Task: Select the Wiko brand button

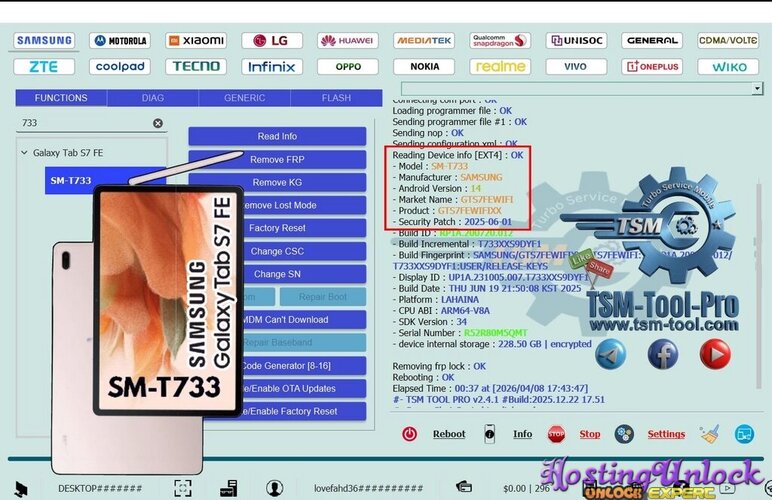Action: [728, 66]
